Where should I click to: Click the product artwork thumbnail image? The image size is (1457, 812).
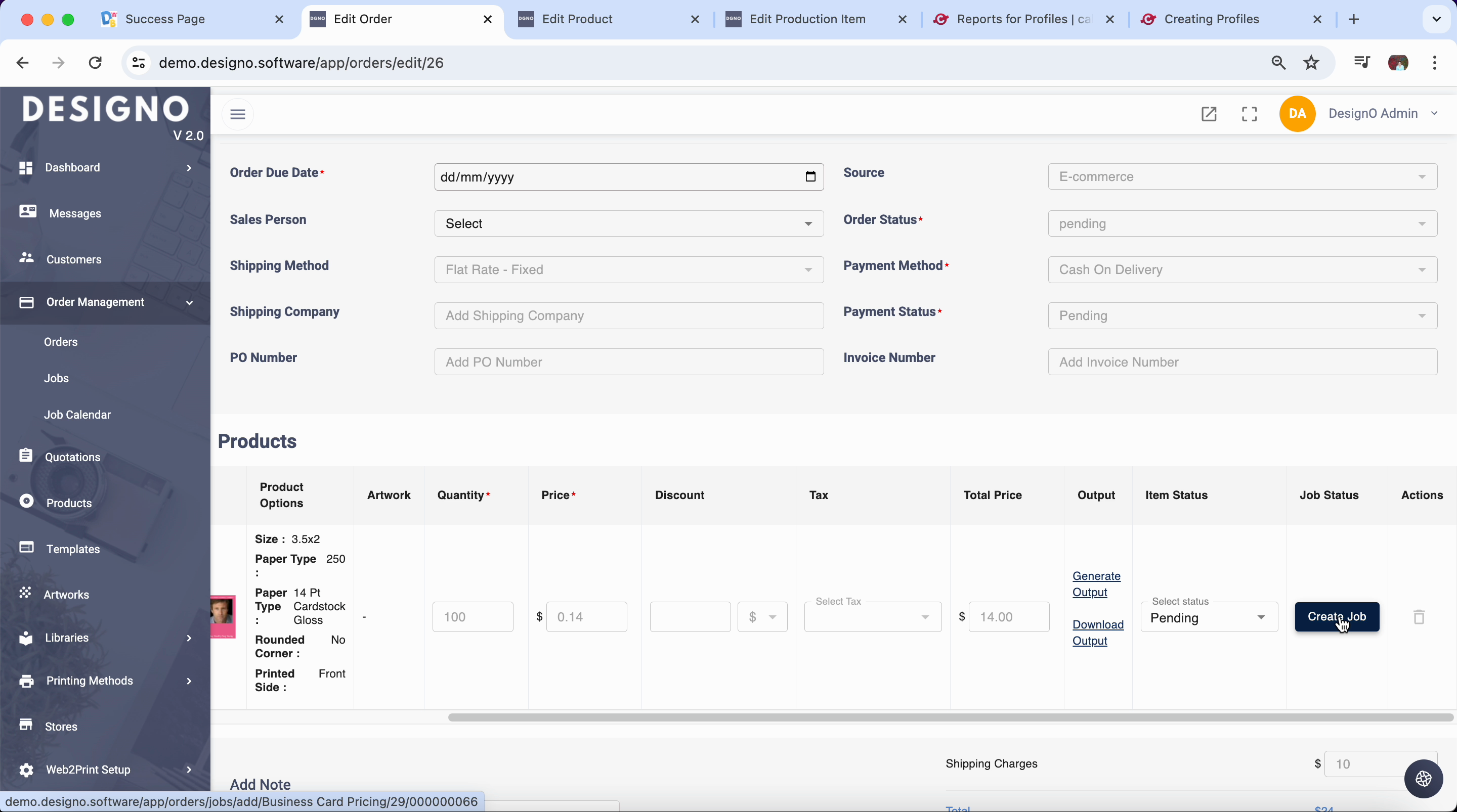[x=223, y=615]
